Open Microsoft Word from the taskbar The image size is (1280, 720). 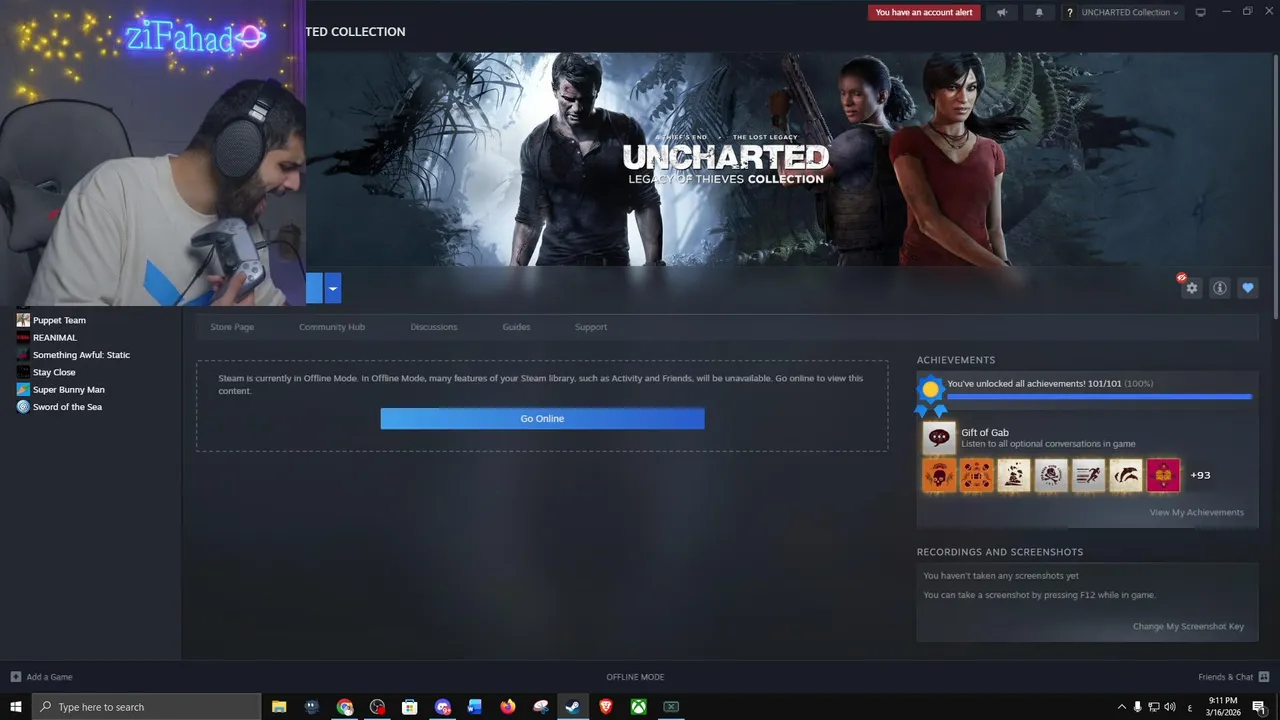[475, 707]
